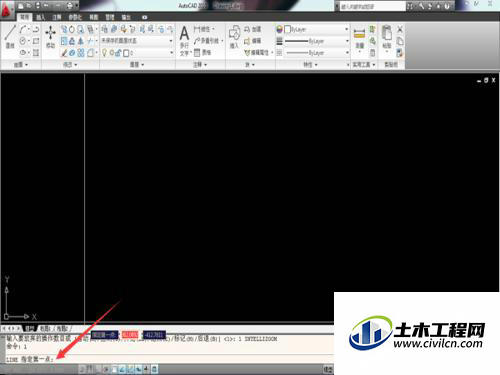Click the Erase tool in Modify panel
The height and width of the screenshot is (375, 500).
pyautogui.click(x=64, y=53)
